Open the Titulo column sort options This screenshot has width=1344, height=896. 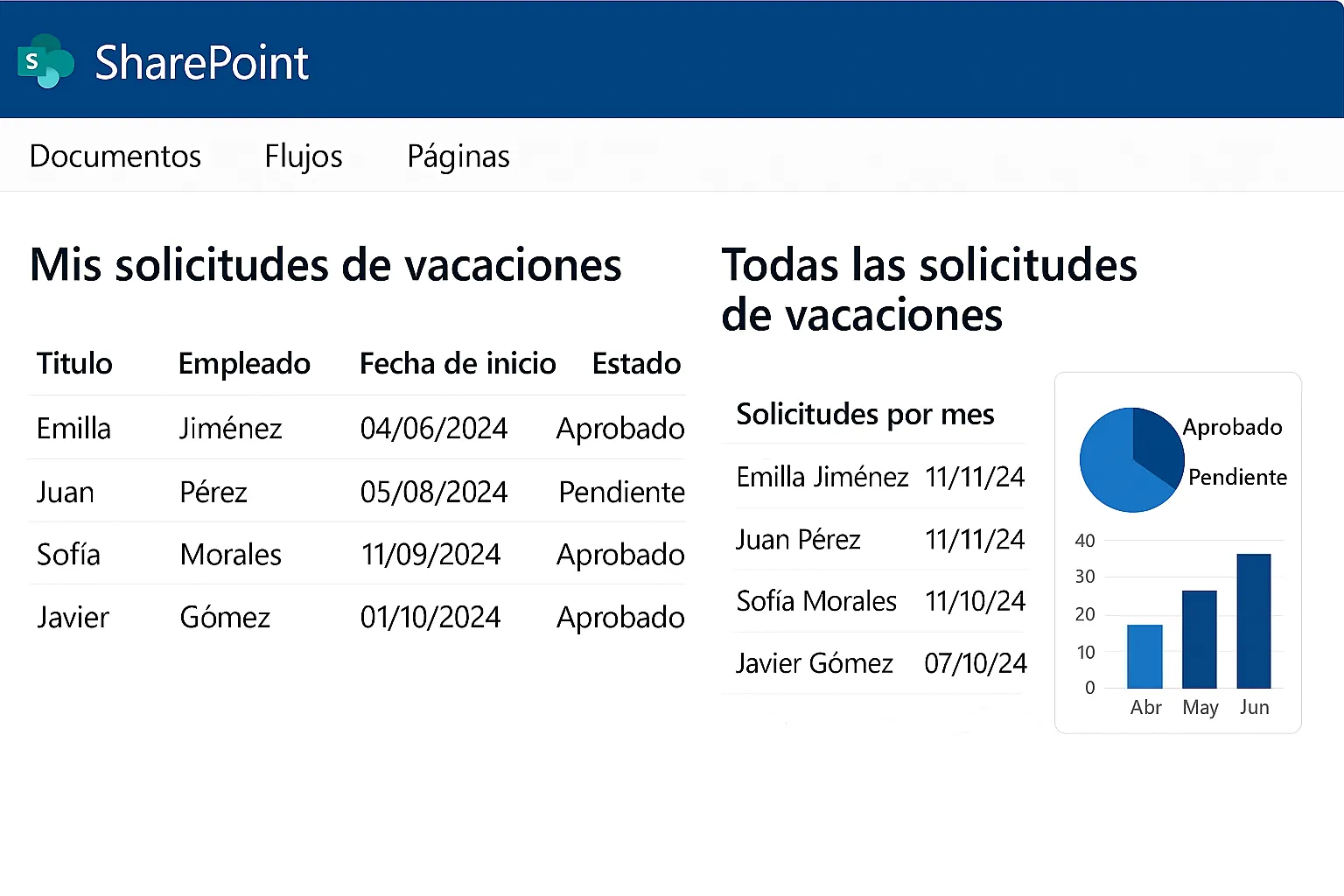73,363
